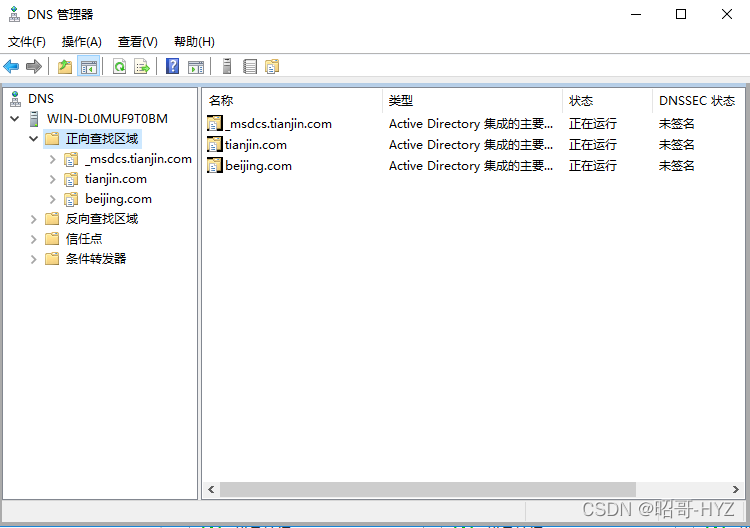Expand the 反向查找区域 node
This screenshot has height=528, width=750.
click(33, 220)
